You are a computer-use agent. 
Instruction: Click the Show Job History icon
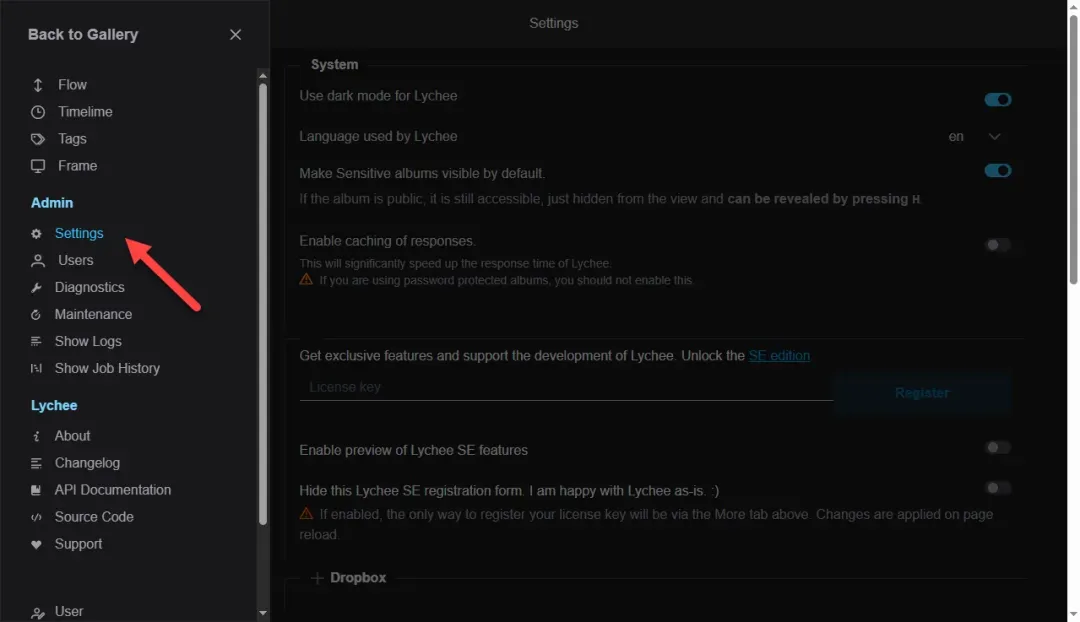[37, 369]
